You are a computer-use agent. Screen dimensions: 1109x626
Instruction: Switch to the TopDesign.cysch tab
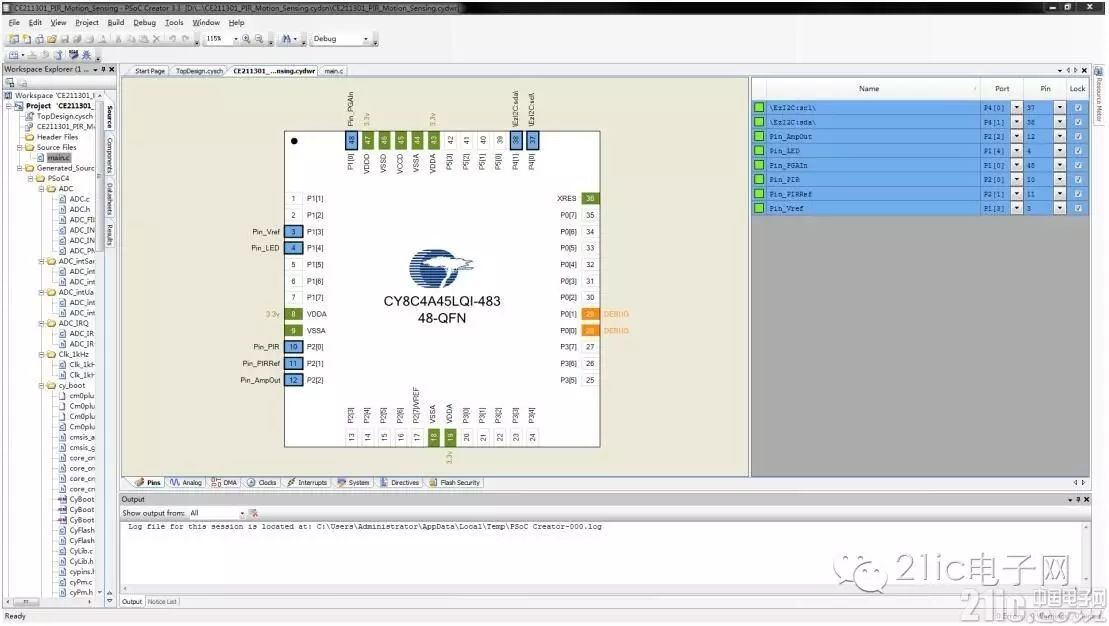[x=199, y=71]
